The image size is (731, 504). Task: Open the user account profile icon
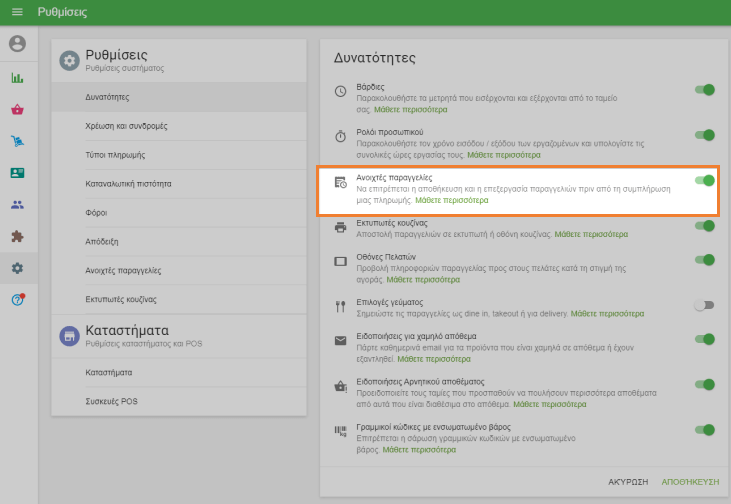[x=17, y=44]
